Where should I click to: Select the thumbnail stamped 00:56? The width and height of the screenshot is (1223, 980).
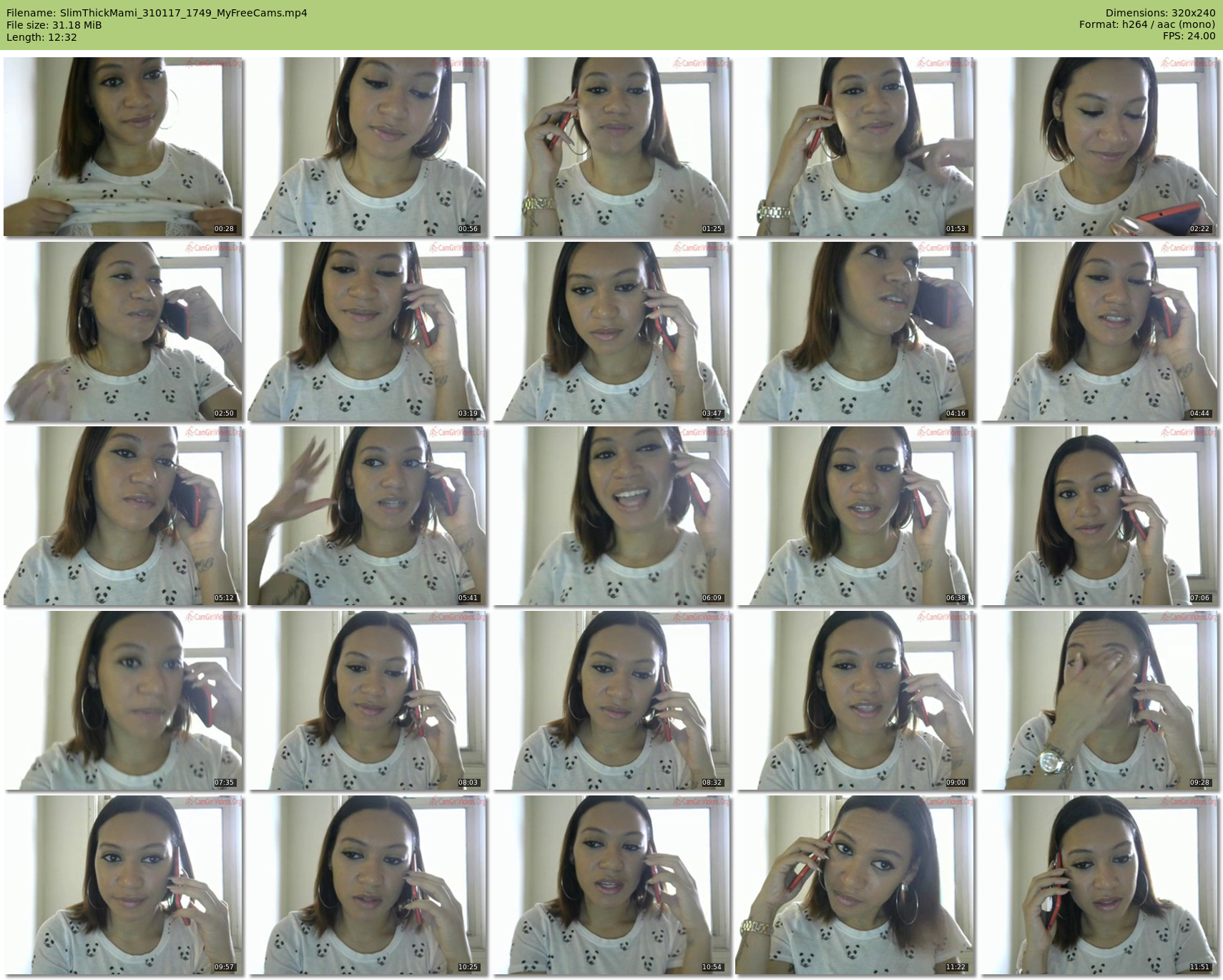(x=367, y=147)
